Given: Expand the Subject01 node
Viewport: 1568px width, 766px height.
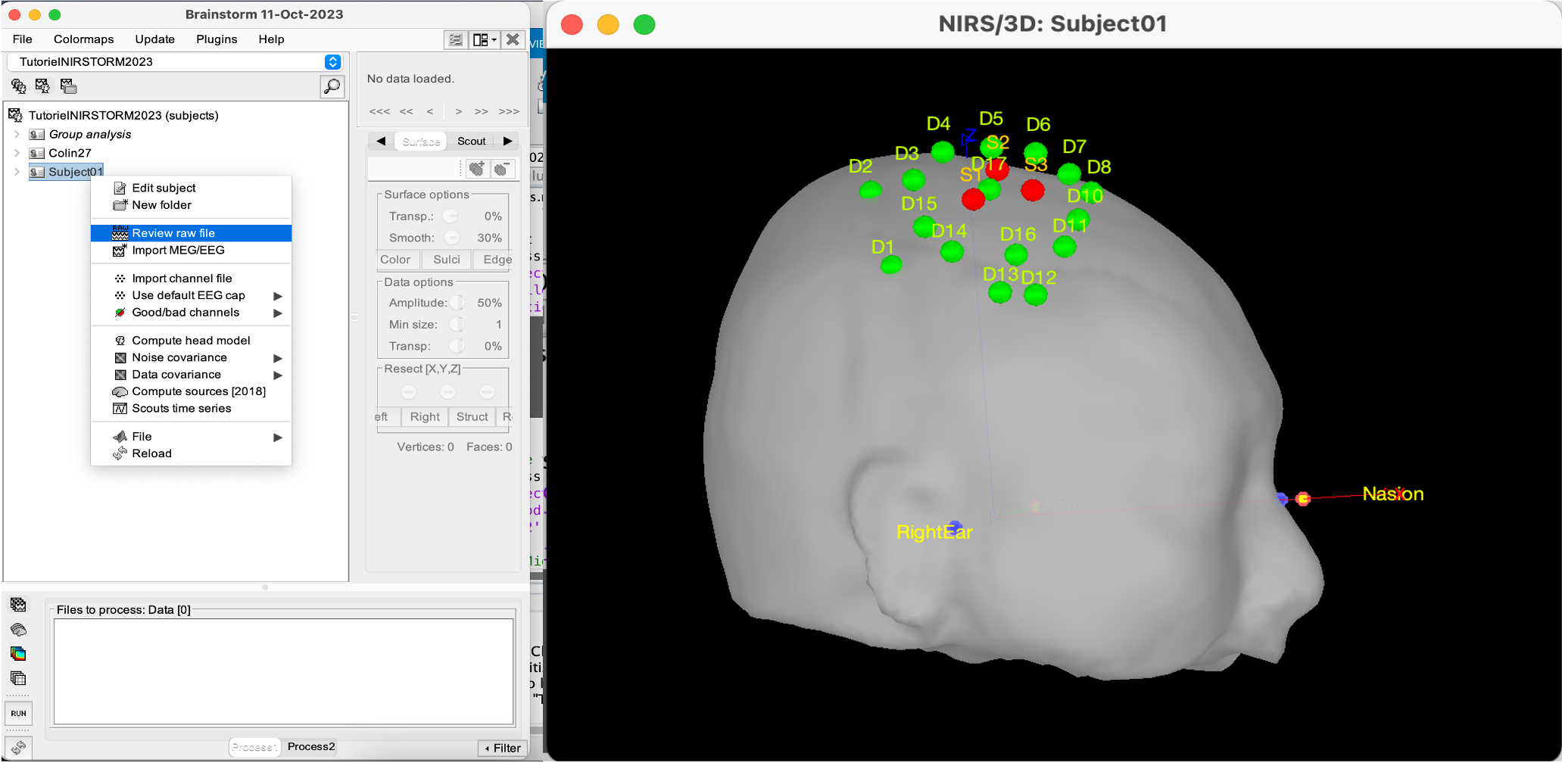Looking at the screenshot, I should click(17, 172).
